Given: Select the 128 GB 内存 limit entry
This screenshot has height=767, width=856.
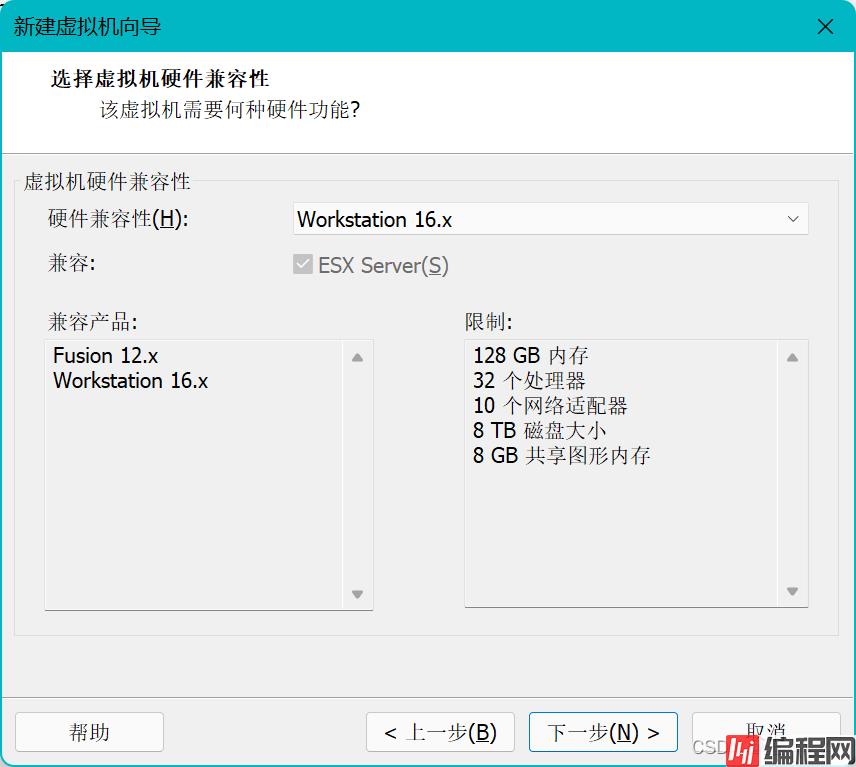Looking at the screenshot, I should click(x=531, y=355).
